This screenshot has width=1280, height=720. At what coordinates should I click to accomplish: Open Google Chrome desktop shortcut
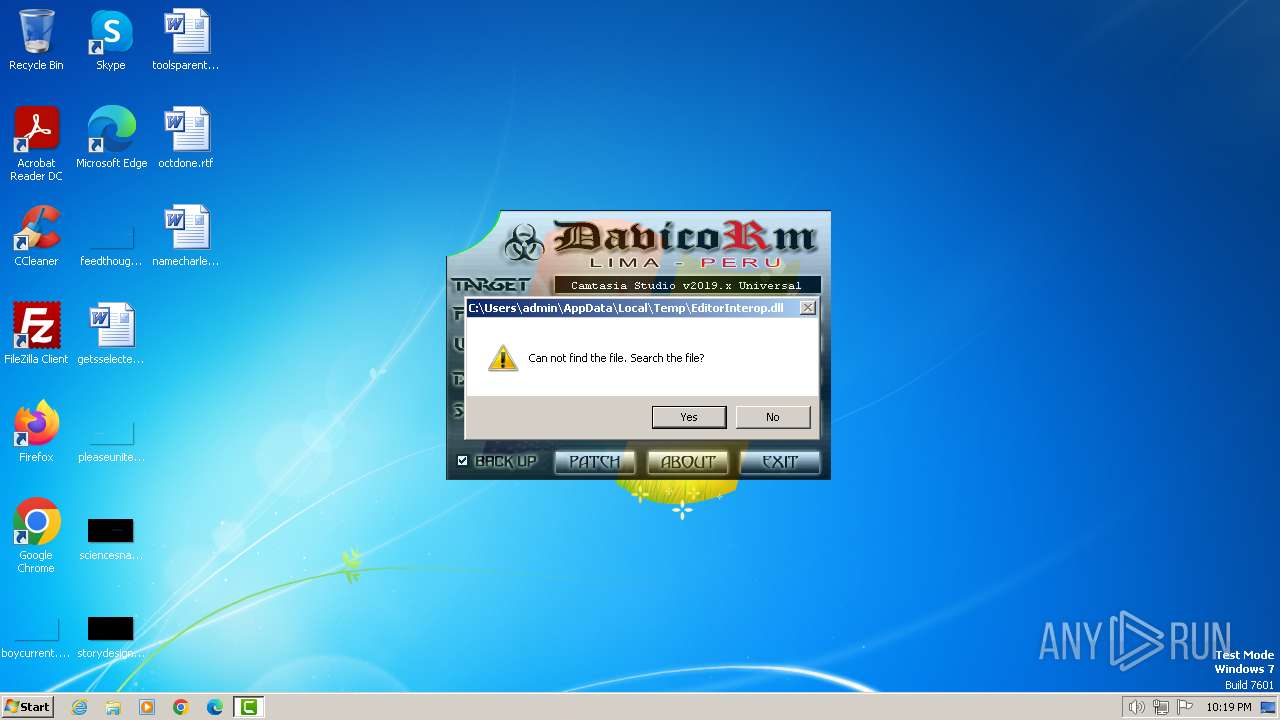(36, 535)
